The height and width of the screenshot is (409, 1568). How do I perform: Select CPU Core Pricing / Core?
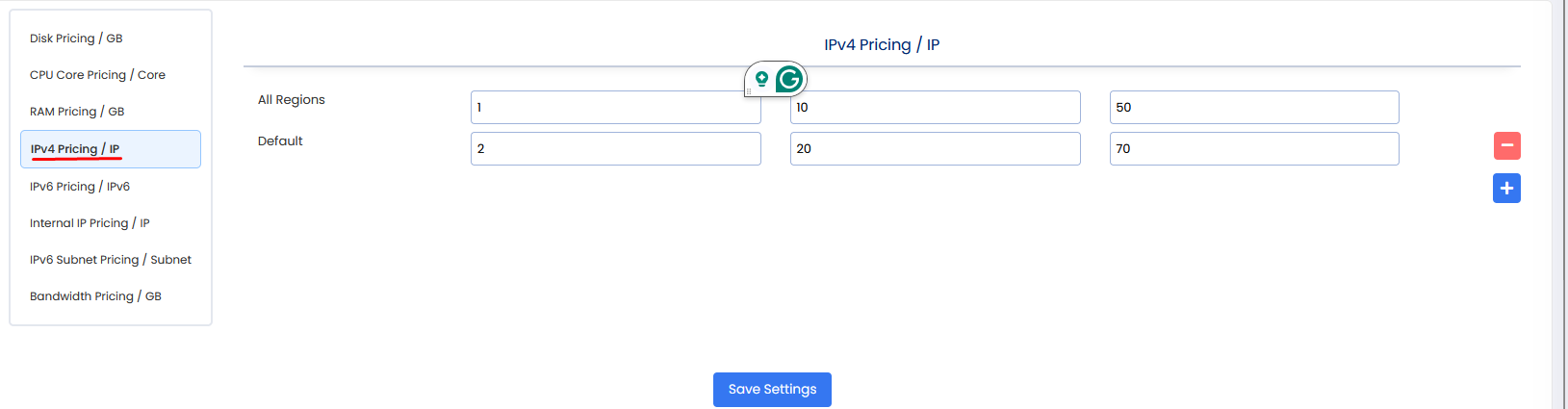[x=97, y=75]
